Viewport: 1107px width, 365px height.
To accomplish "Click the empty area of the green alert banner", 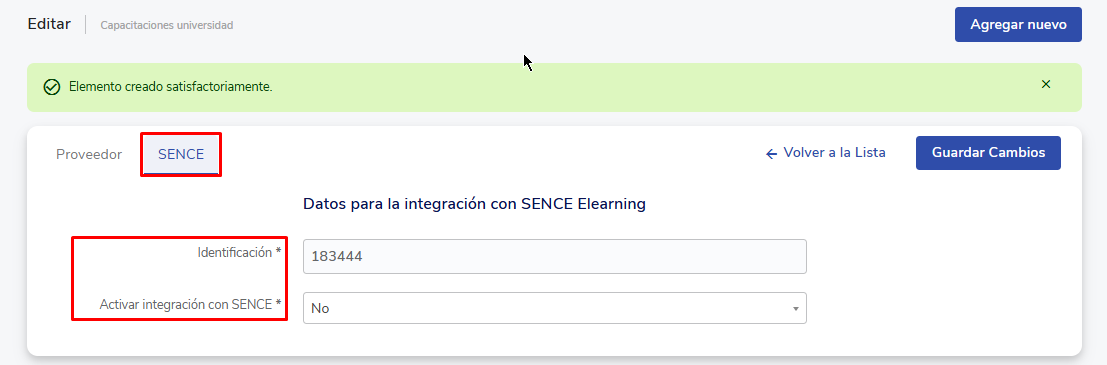I will click(x=635, y=88).
